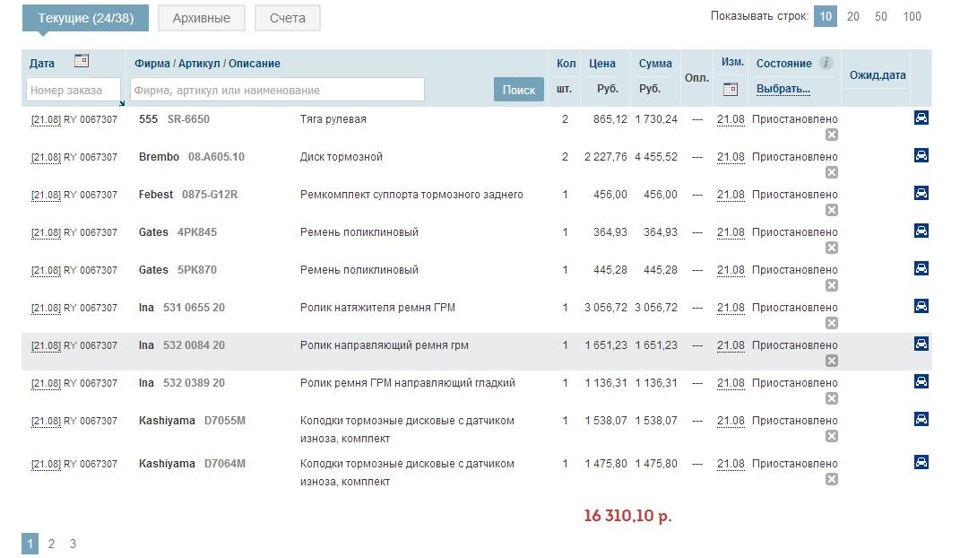Click the car icon for Brembo 08.A605.10 row
This screenshot has height=558, width=960.
coord(921,155)
